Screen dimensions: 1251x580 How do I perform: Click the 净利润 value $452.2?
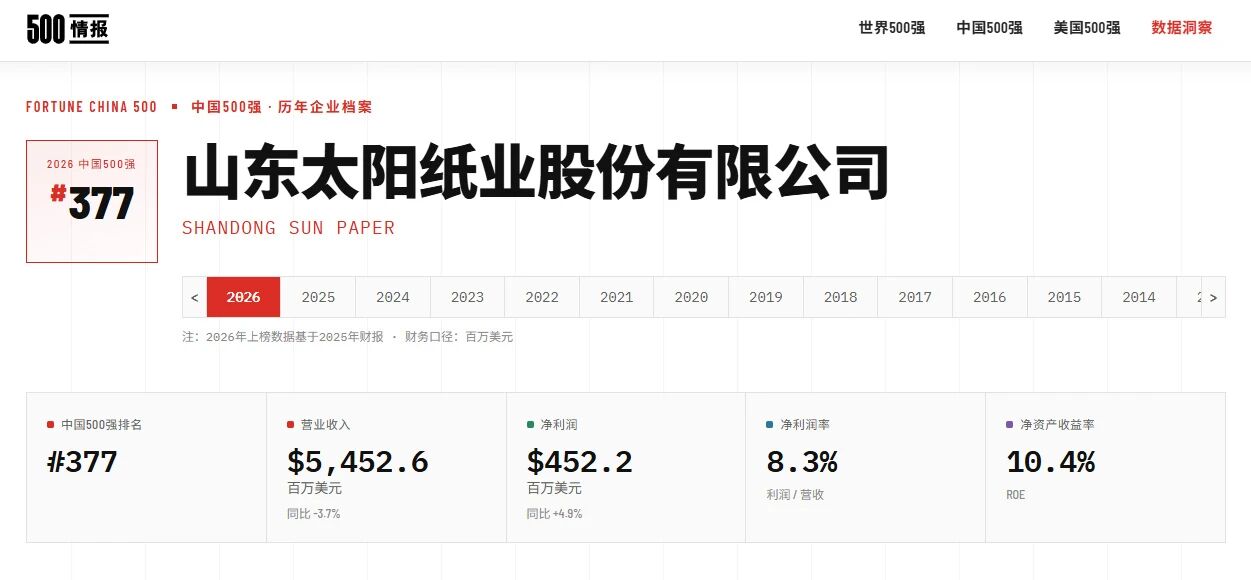tap(580, 462)
